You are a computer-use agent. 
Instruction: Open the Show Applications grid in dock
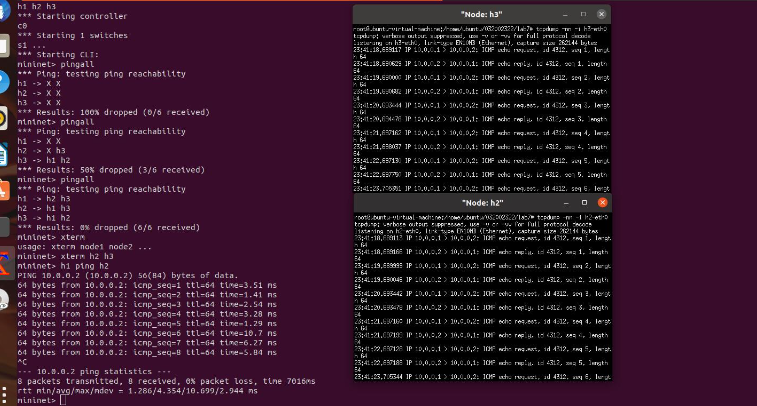coord(4,394)
